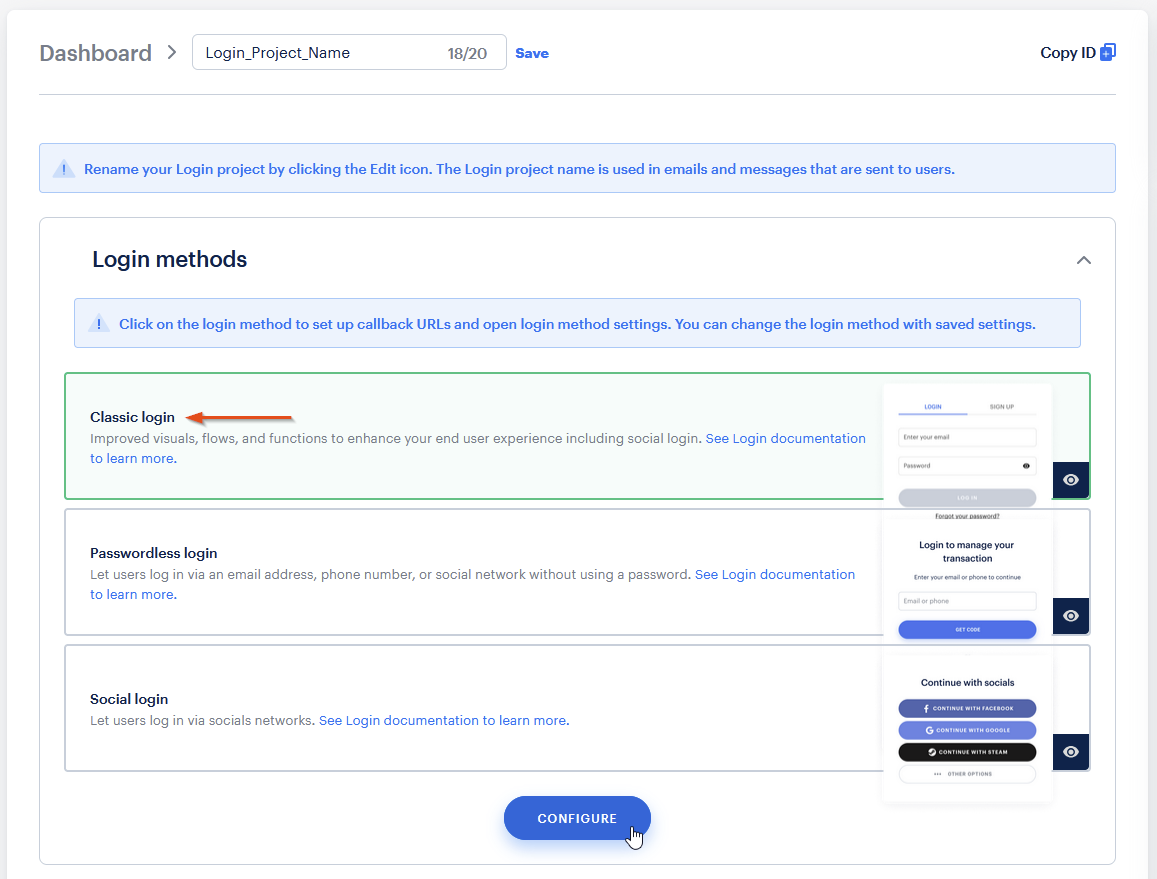
Task: Save the Login project name
Action: tap(532, 53)
